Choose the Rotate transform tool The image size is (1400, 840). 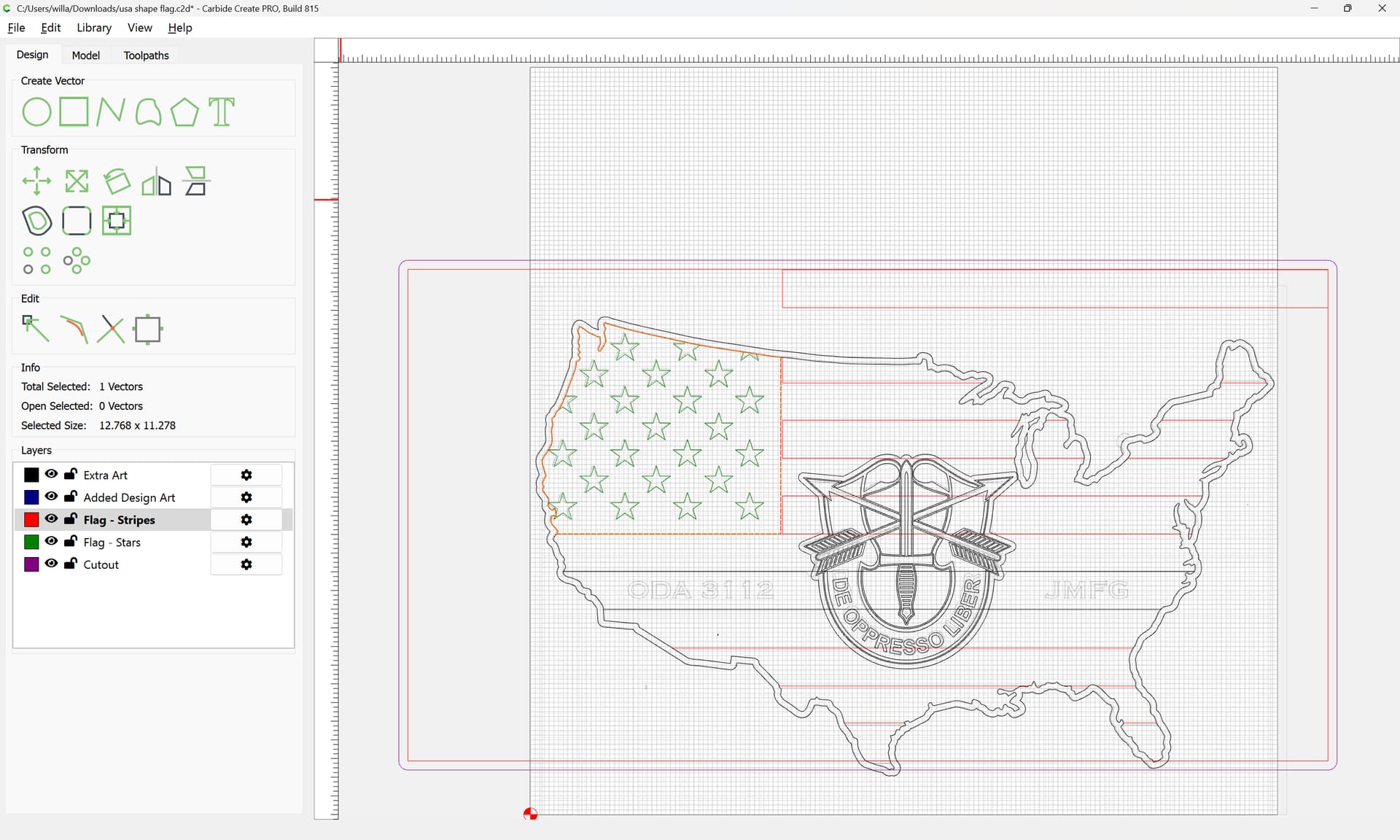tap(117, 182)
